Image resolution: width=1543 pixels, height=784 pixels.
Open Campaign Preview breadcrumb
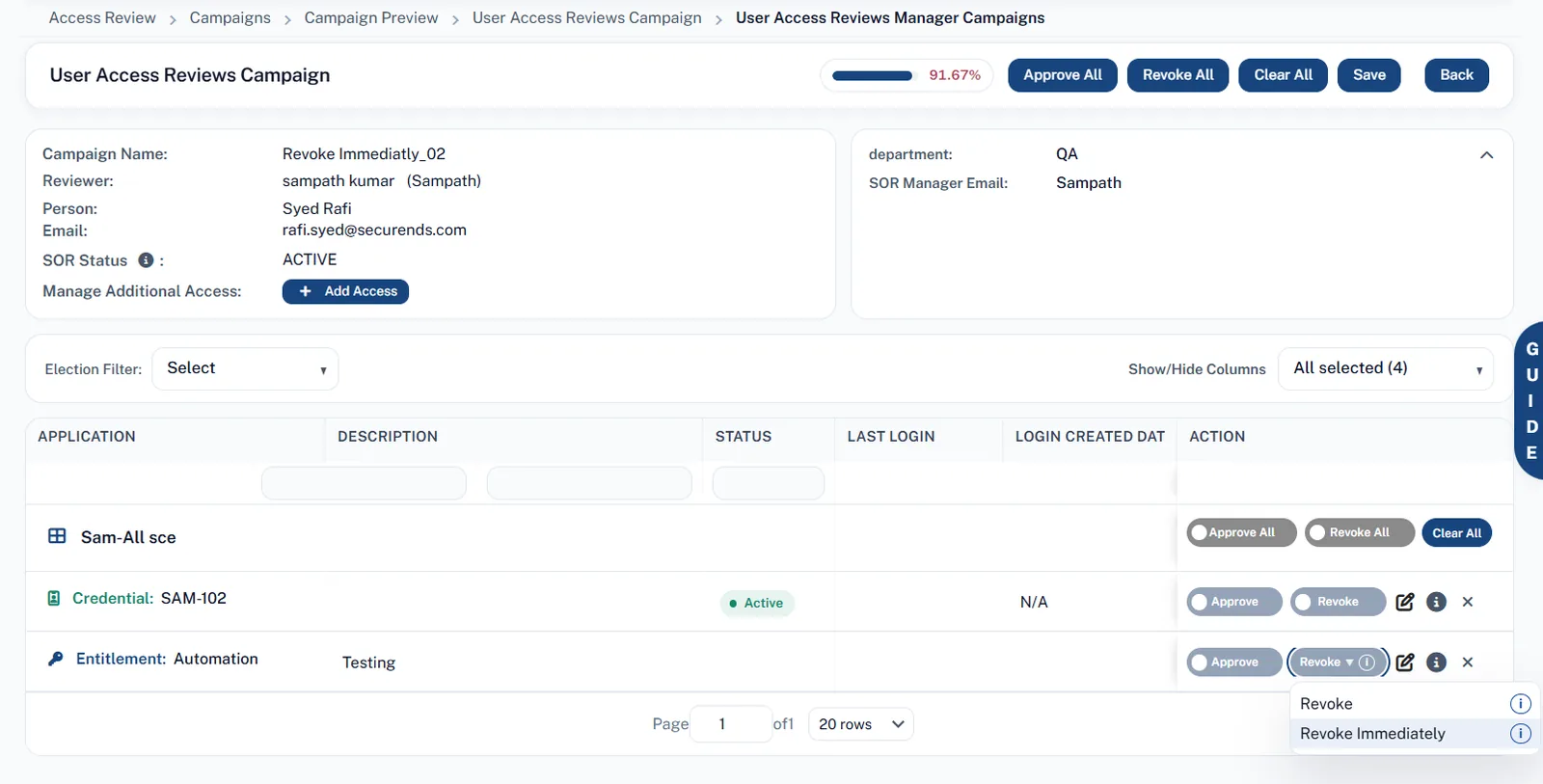[371, 18]
